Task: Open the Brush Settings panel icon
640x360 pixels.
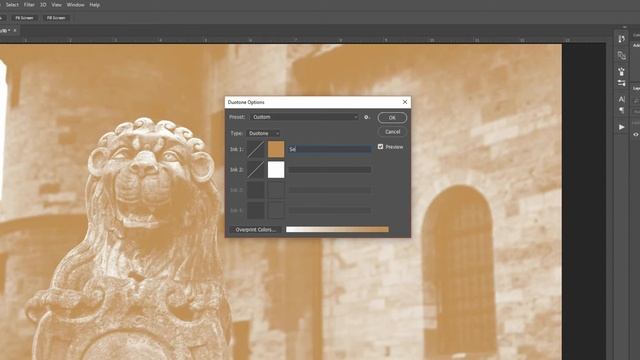Action: click(x=621, y=72)
